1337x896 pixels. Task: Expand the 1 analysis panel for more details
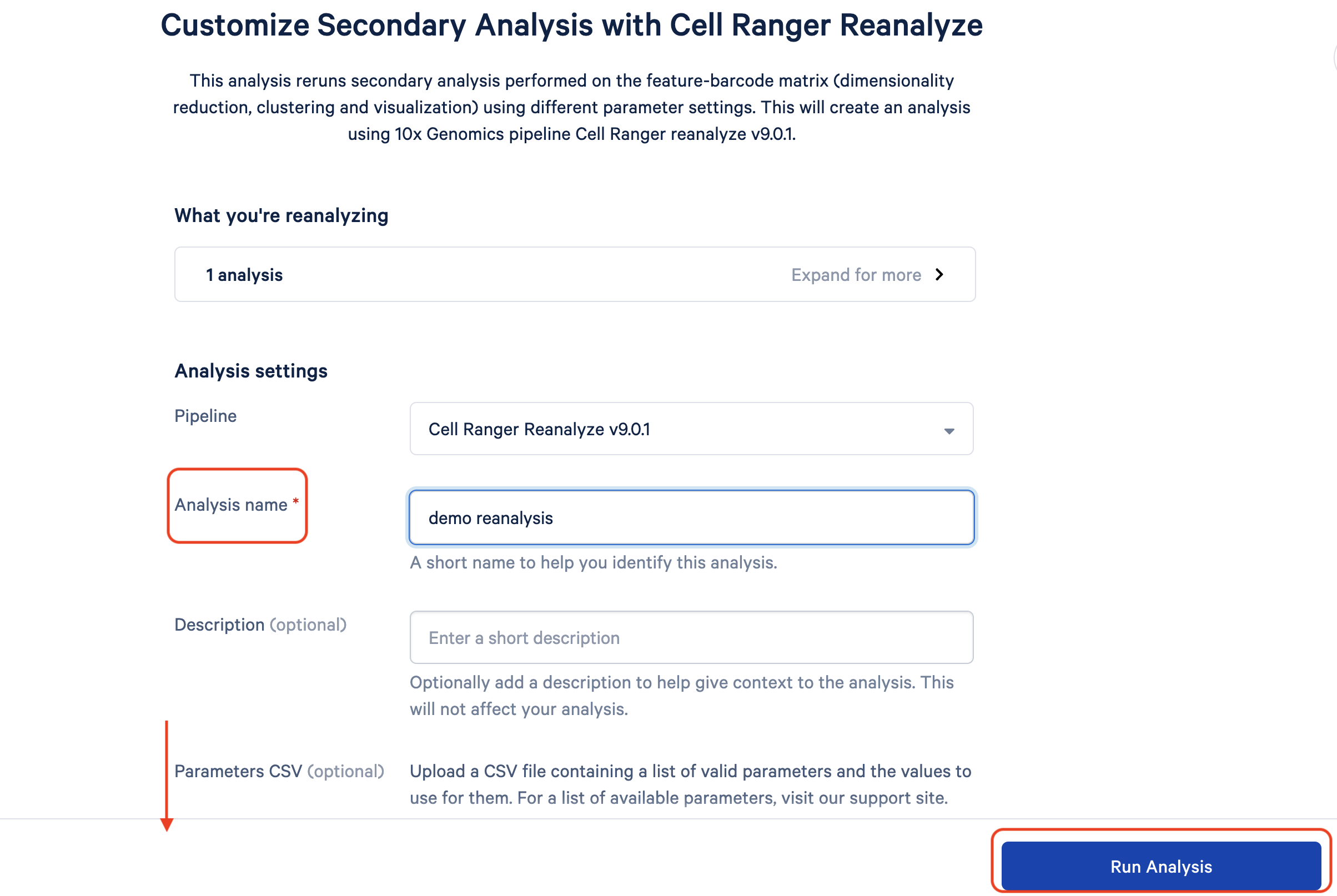(858, 274)
